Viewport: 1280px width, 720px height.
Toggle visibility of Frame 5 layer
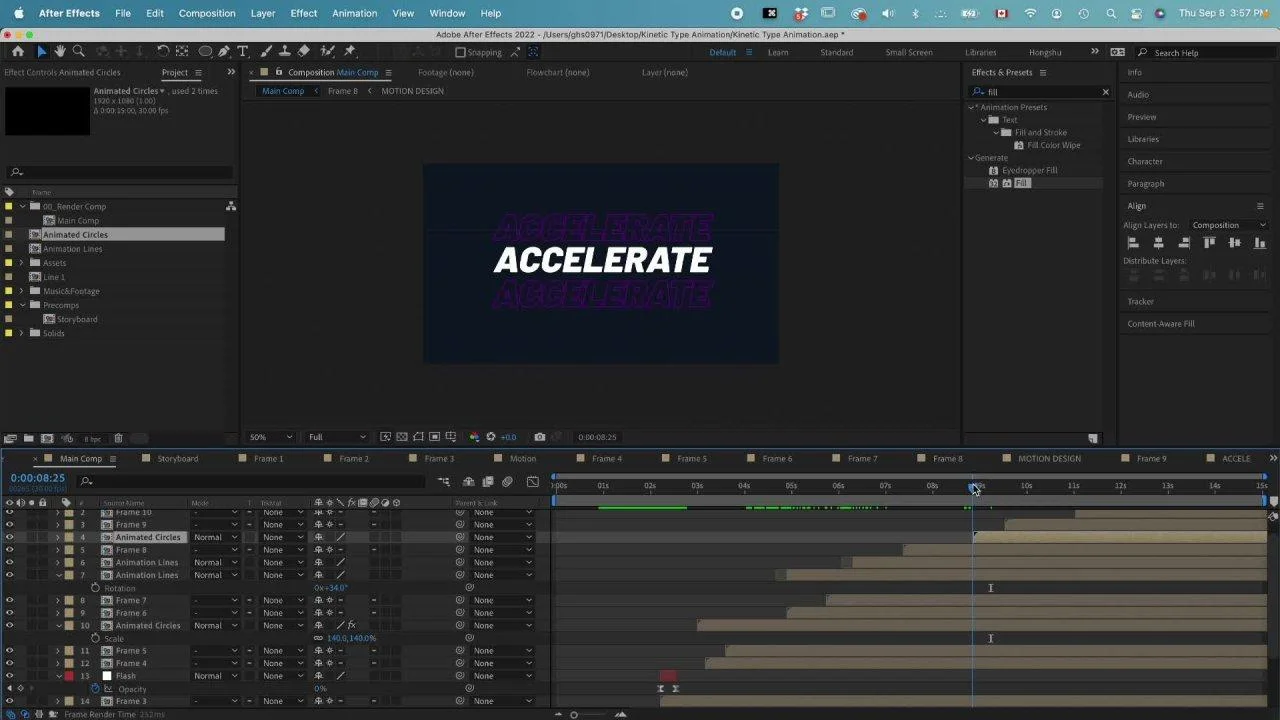[10, 651]
